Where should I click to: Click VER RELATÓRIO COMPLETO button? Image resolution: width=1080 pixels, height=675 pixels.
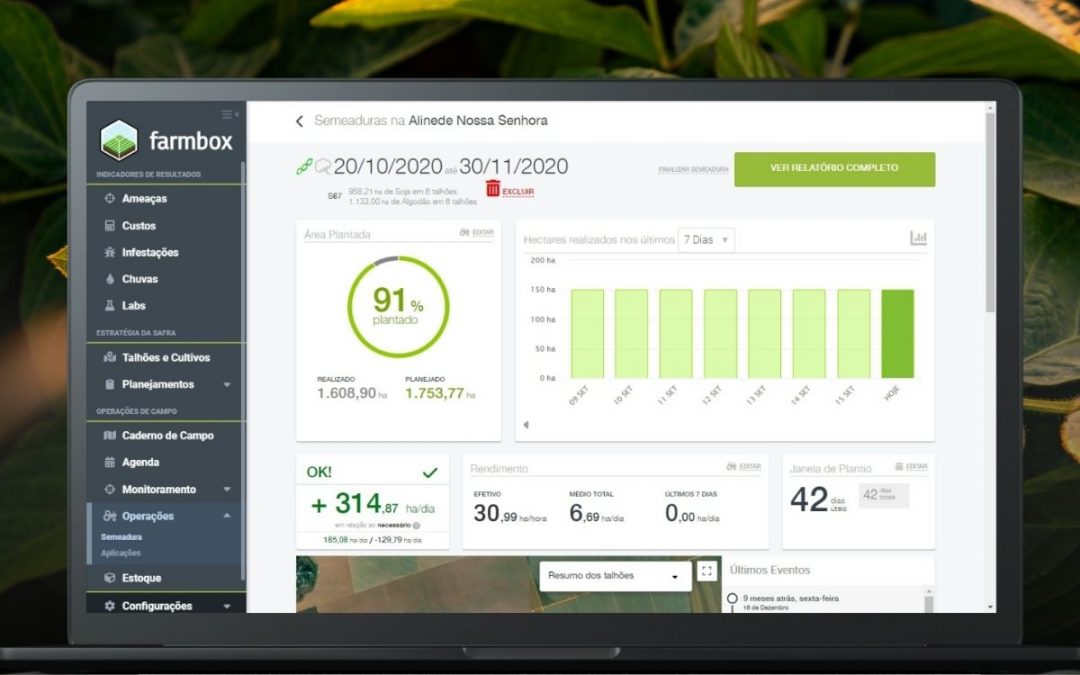pos(835,169)
